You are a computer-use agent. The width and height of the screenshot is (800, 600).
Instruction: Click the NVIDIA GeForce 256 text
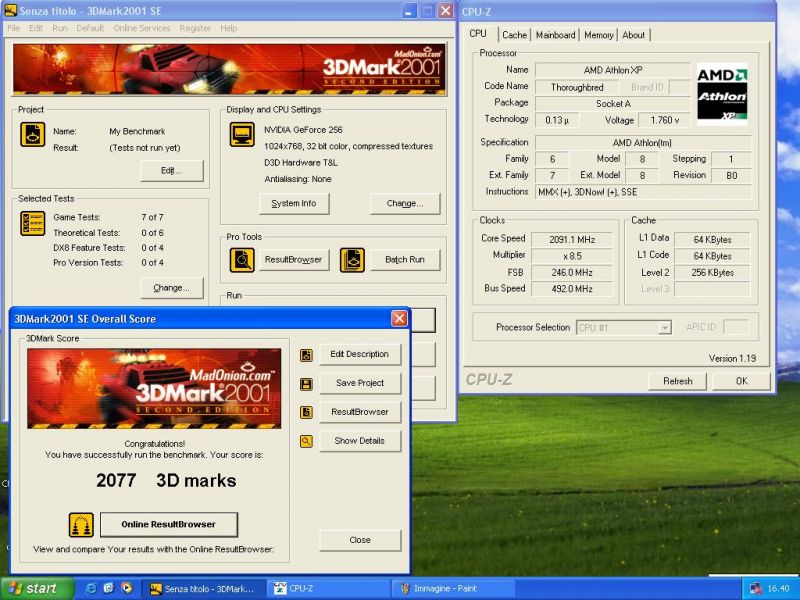click(x=303, y=130)
